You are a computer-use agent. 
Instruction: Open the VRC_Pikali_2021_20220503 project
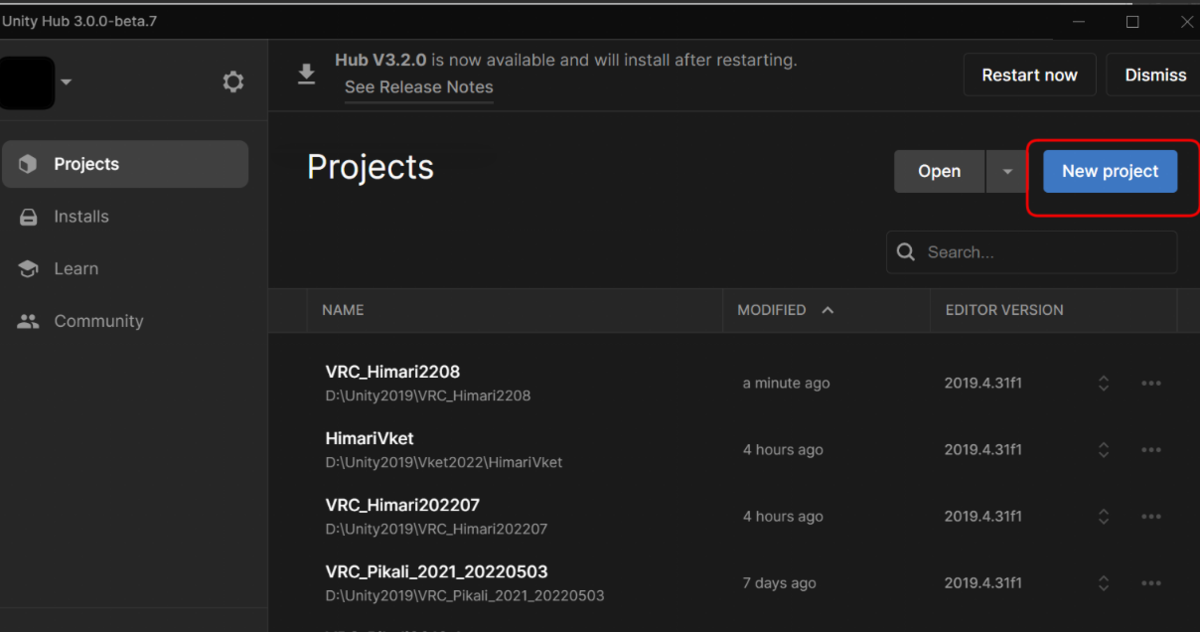click(x=436, y=572)
